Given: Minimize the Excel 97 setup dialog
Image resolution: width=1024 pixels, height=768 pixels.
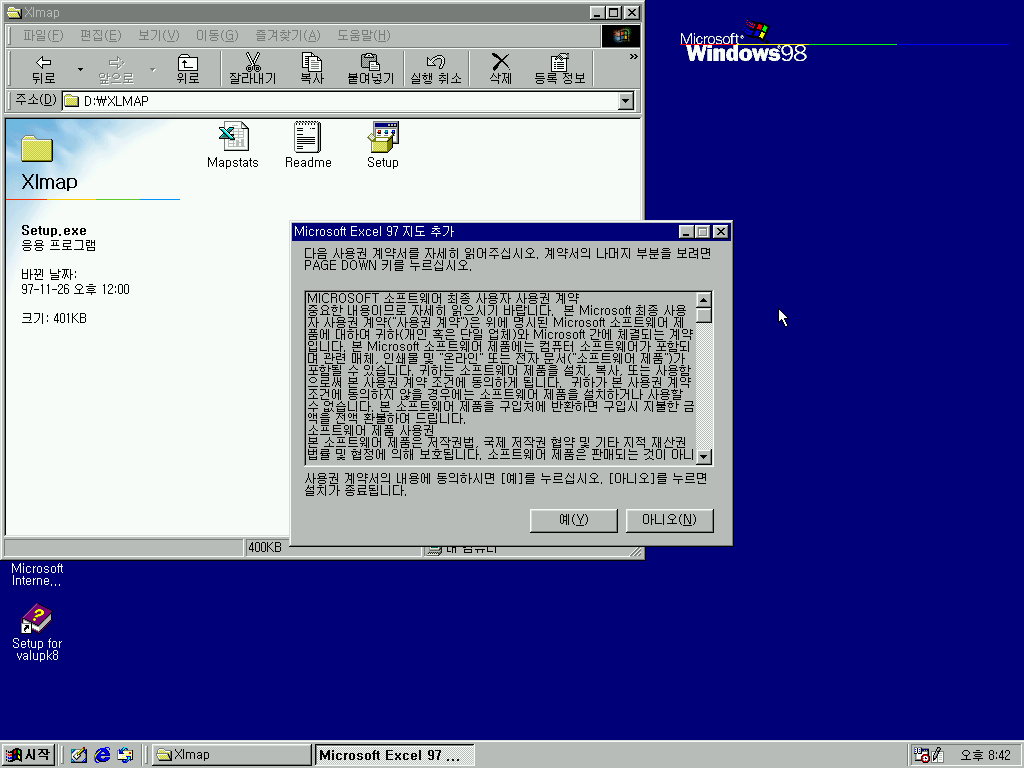Looking at the screenshot, I should click(686, 231).
